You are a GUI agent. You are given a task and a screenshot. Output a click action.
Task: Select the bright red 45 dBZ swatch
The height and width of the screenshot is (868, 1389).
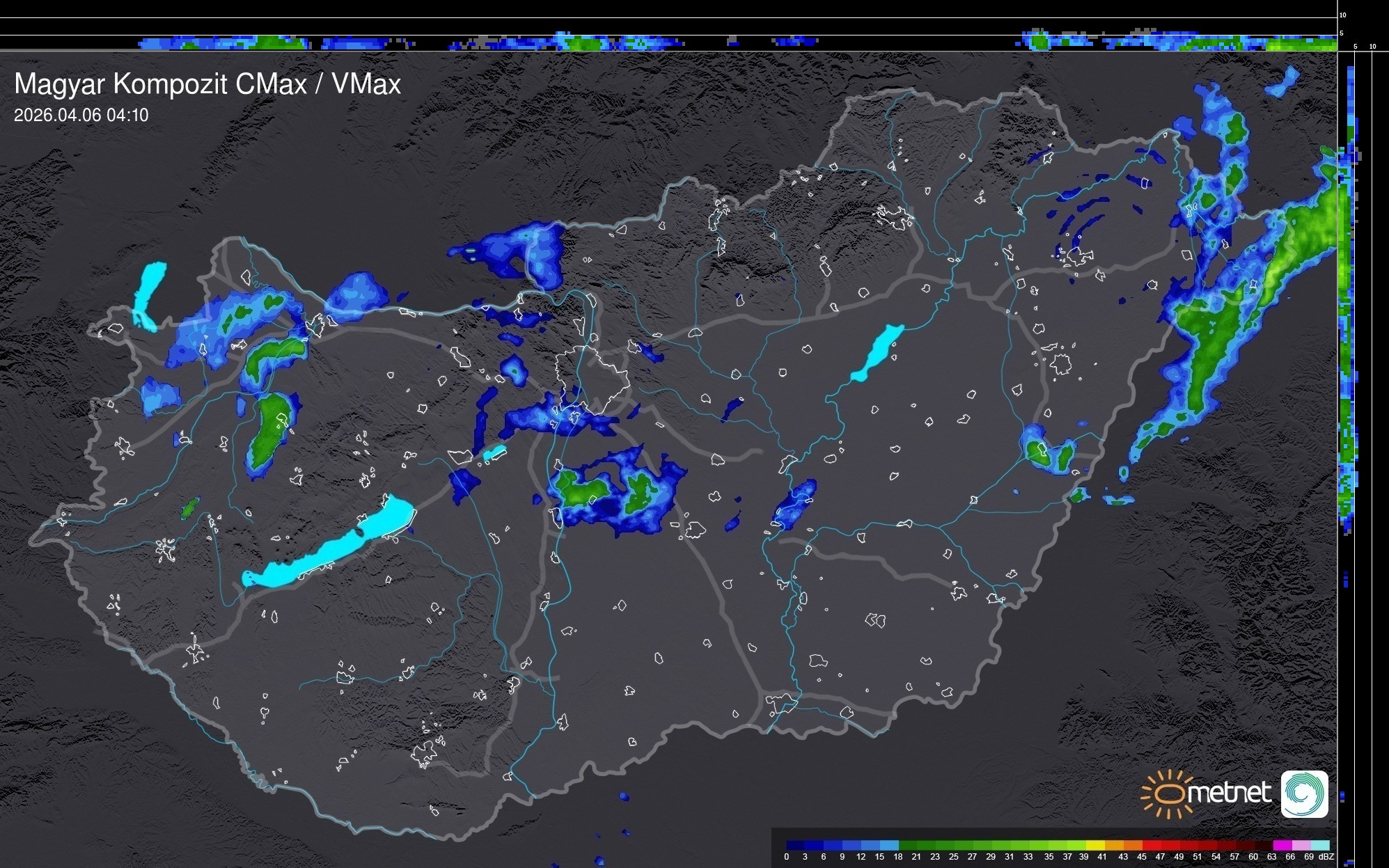coord(1152,845)
